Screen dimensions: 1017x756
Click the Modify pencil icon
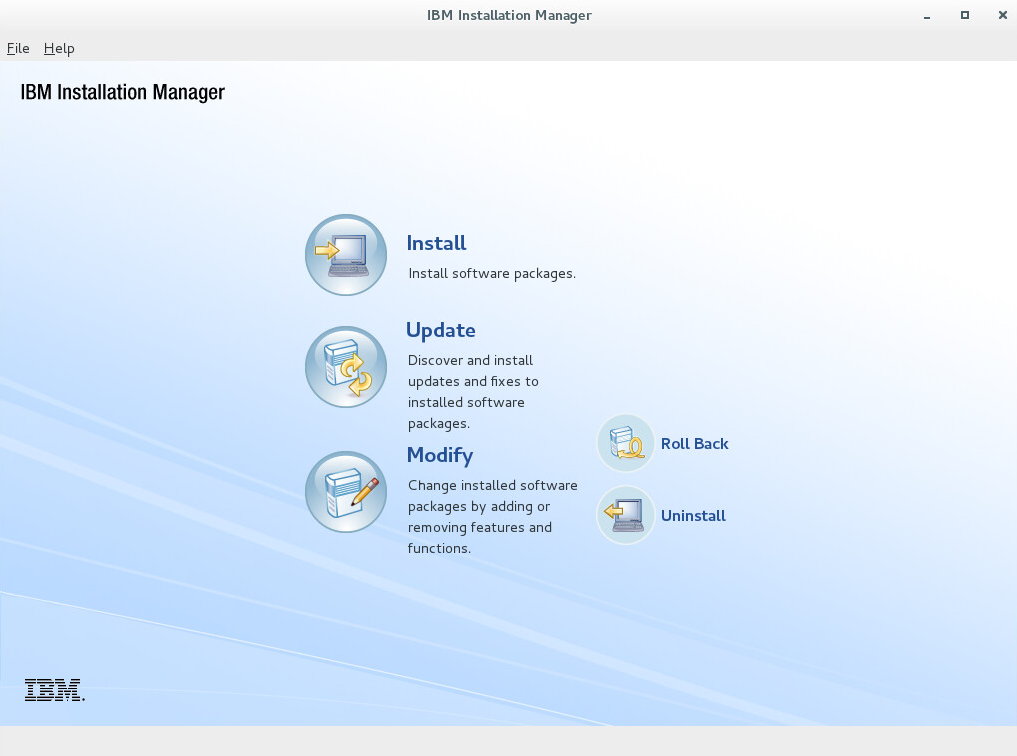[346, 492]
